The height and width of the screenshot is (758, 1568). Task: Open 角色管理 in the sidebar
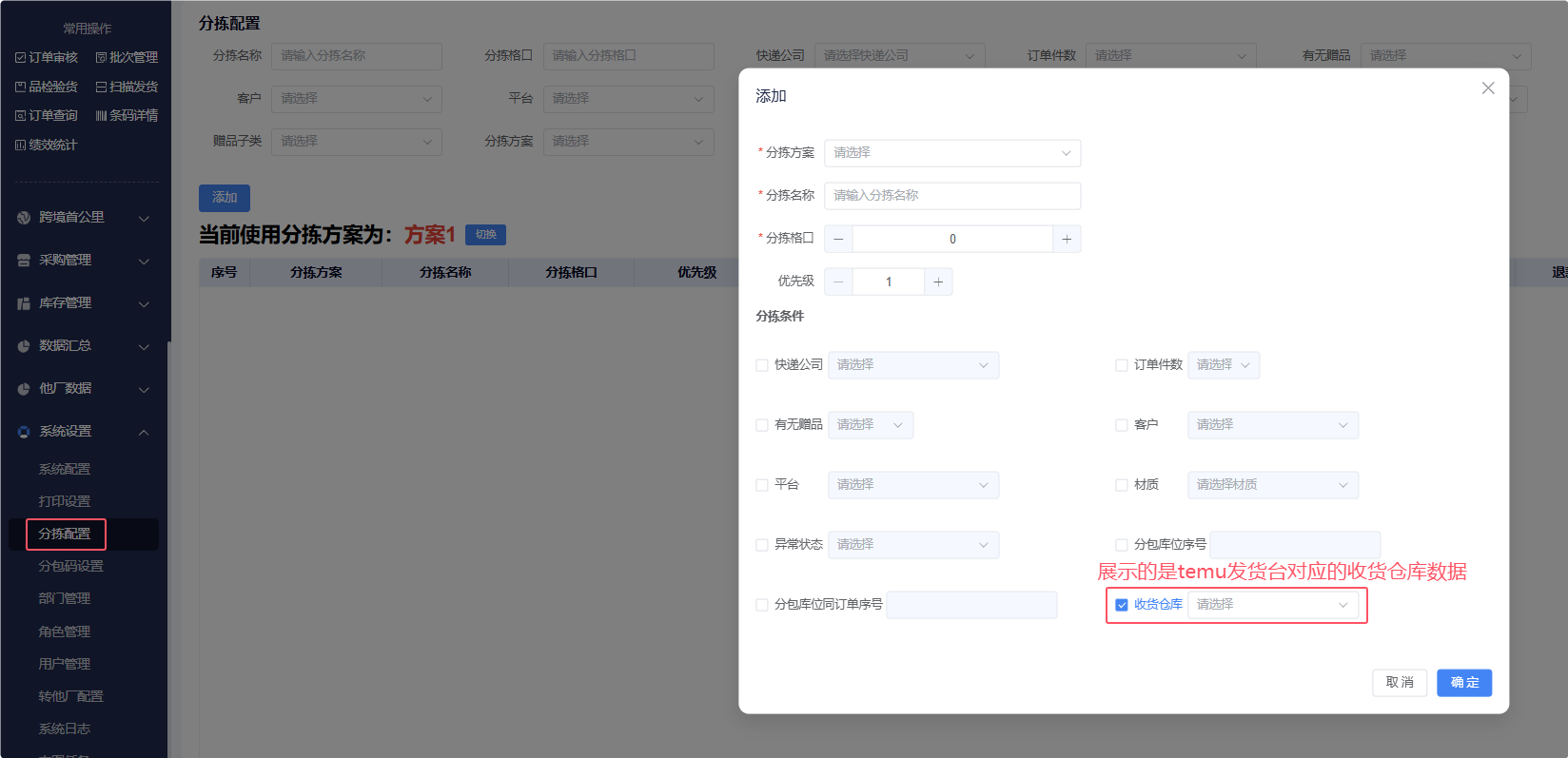(65, 632)
